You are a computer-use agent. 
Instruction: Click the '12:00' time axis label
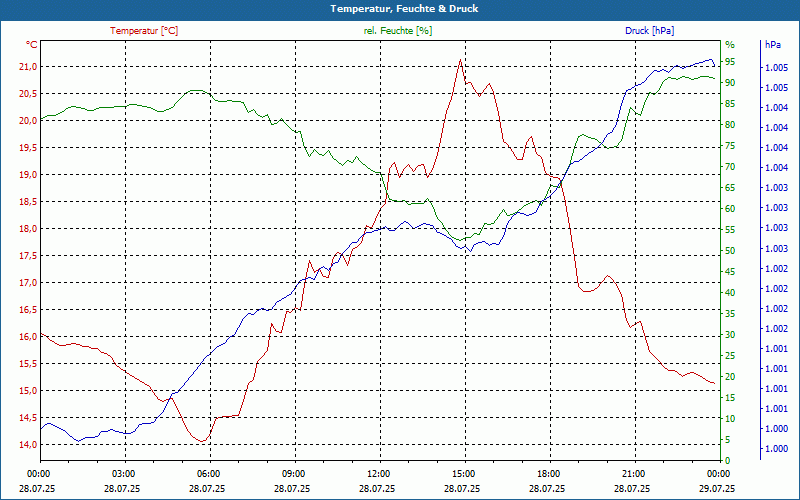point(381,473)
